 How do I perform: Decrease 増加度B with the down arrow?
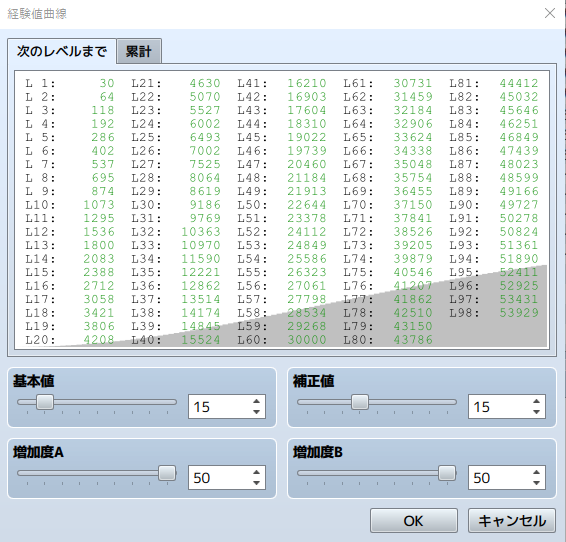[536, 483]
